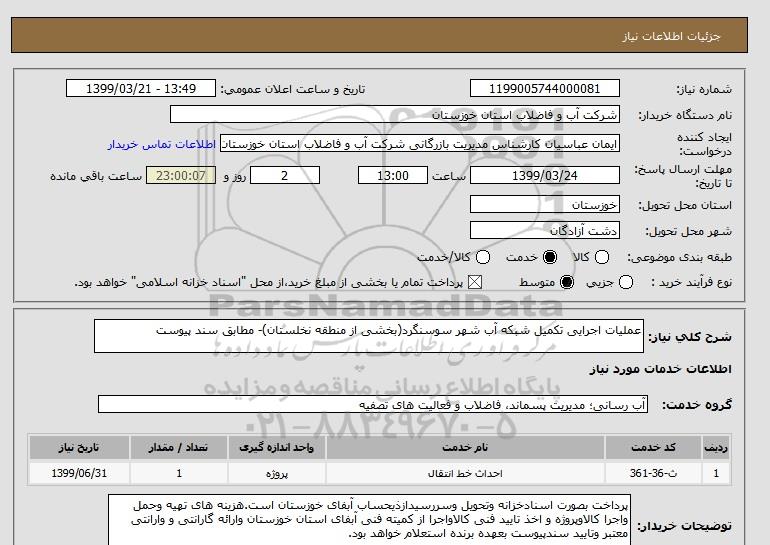Select the کالا radio button
The height and width of the screenshot is (545, 770).
click(602, 257)
